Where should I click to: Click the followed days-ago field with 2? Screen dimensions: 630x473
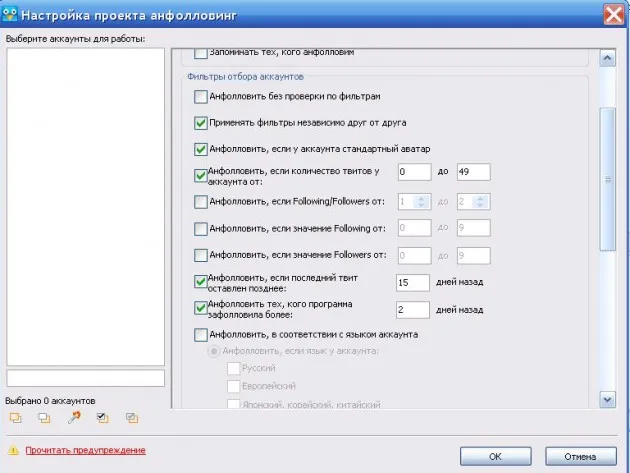(413, 310)
